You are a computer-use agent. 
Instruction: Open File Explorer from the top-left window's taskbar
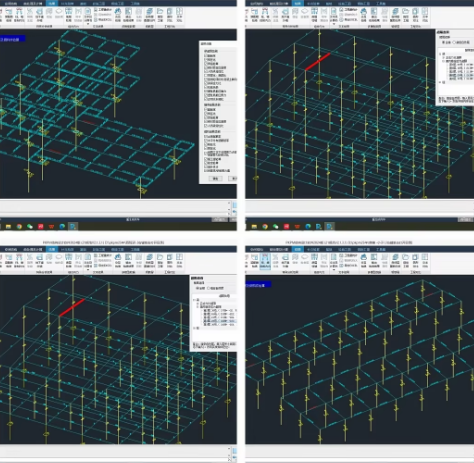coord(8,226)
